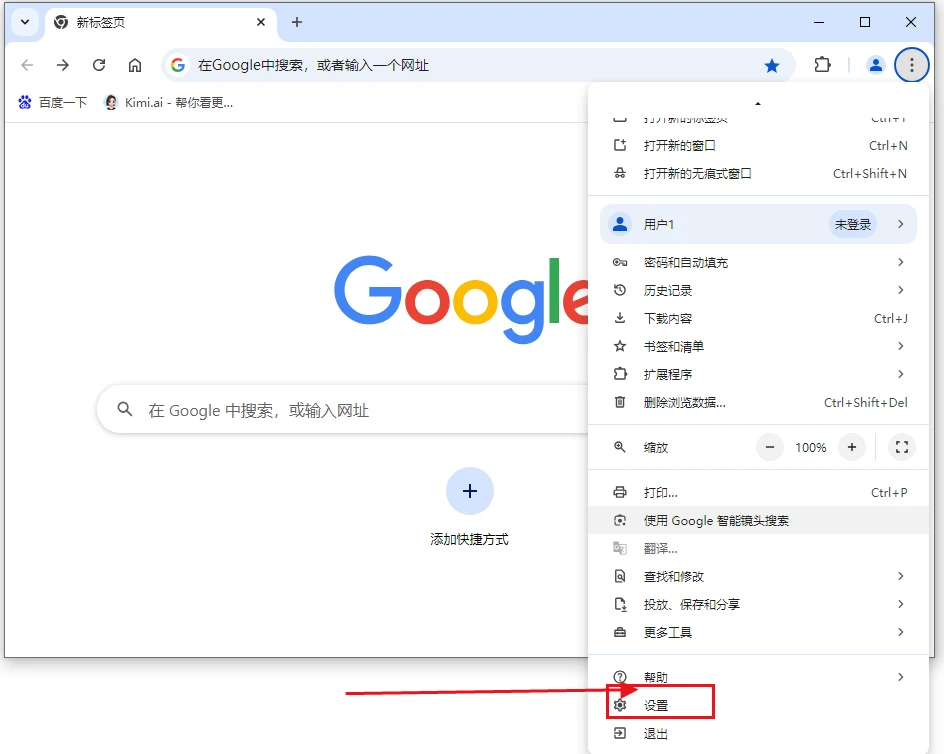The height and width of the screenshot is (754, 944).
Task: Select 使用 Google 智能镜头搜索 item
Action: pyautogui.click(x=759, y=520)
